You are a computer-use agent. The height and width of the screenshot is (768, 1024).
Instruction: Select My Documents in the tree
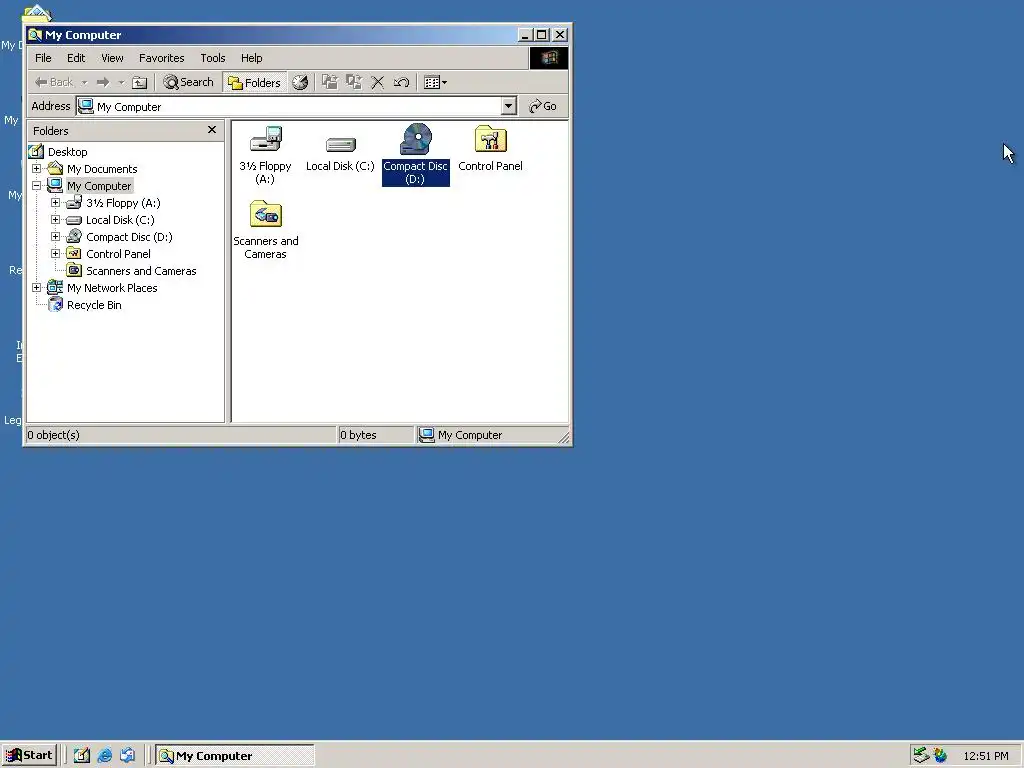tap(102, 169)
